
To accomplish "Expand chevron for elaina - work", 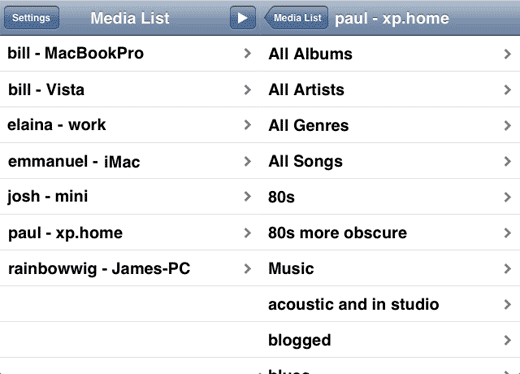I will click(x=247, y=125).
